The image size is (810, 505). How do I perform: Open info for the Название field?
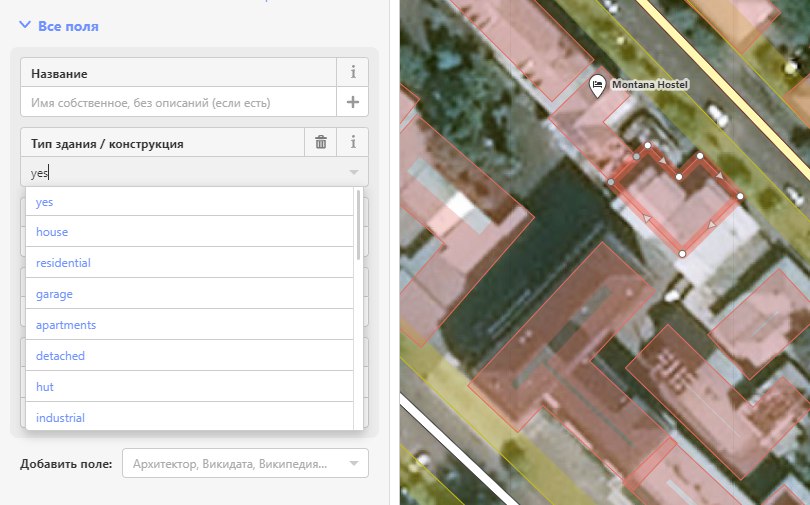click(353, 72)
